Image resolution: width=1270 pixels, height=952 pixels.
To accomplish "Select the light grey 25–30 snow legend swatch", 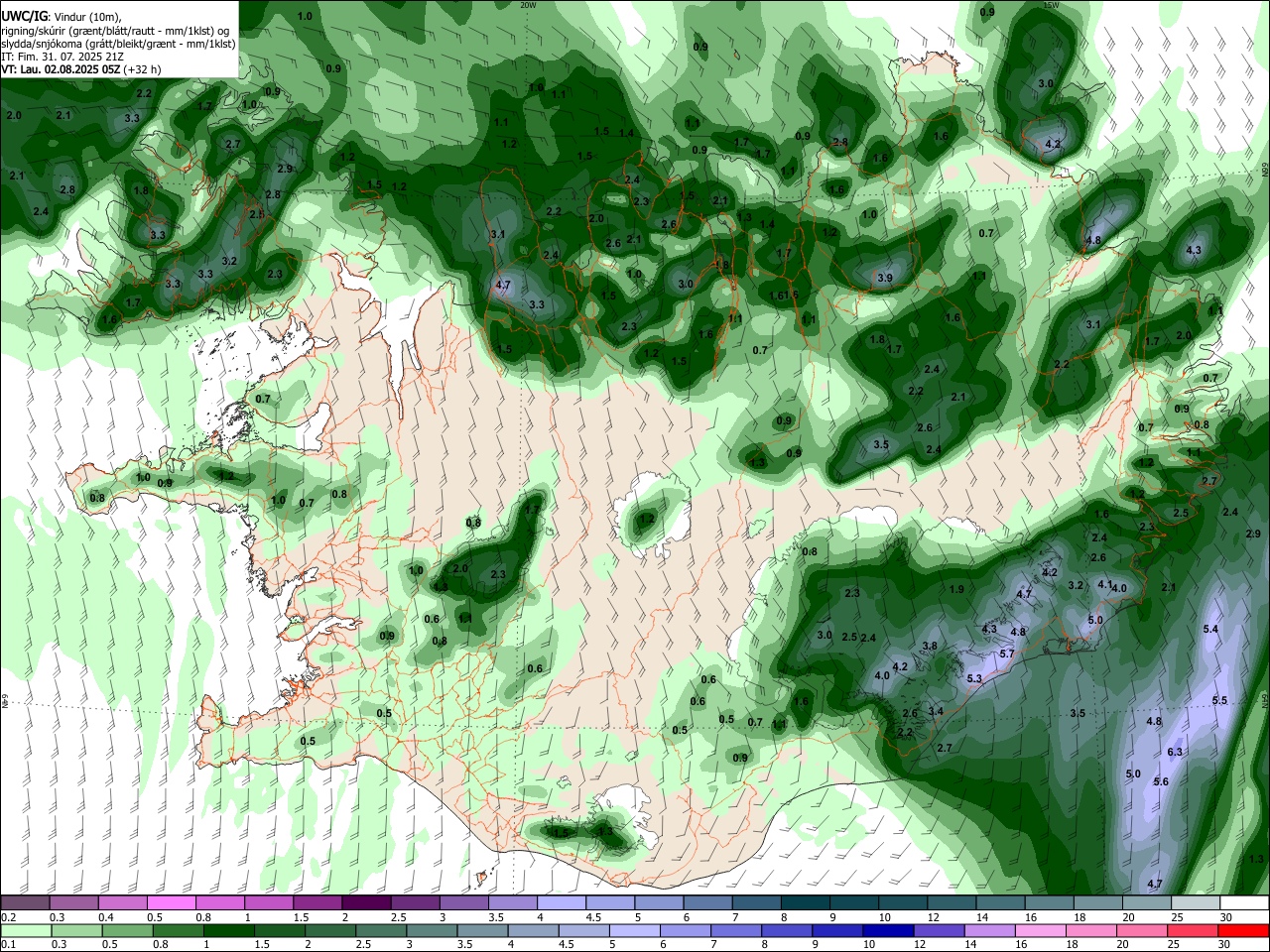I will pos(1195,902).
